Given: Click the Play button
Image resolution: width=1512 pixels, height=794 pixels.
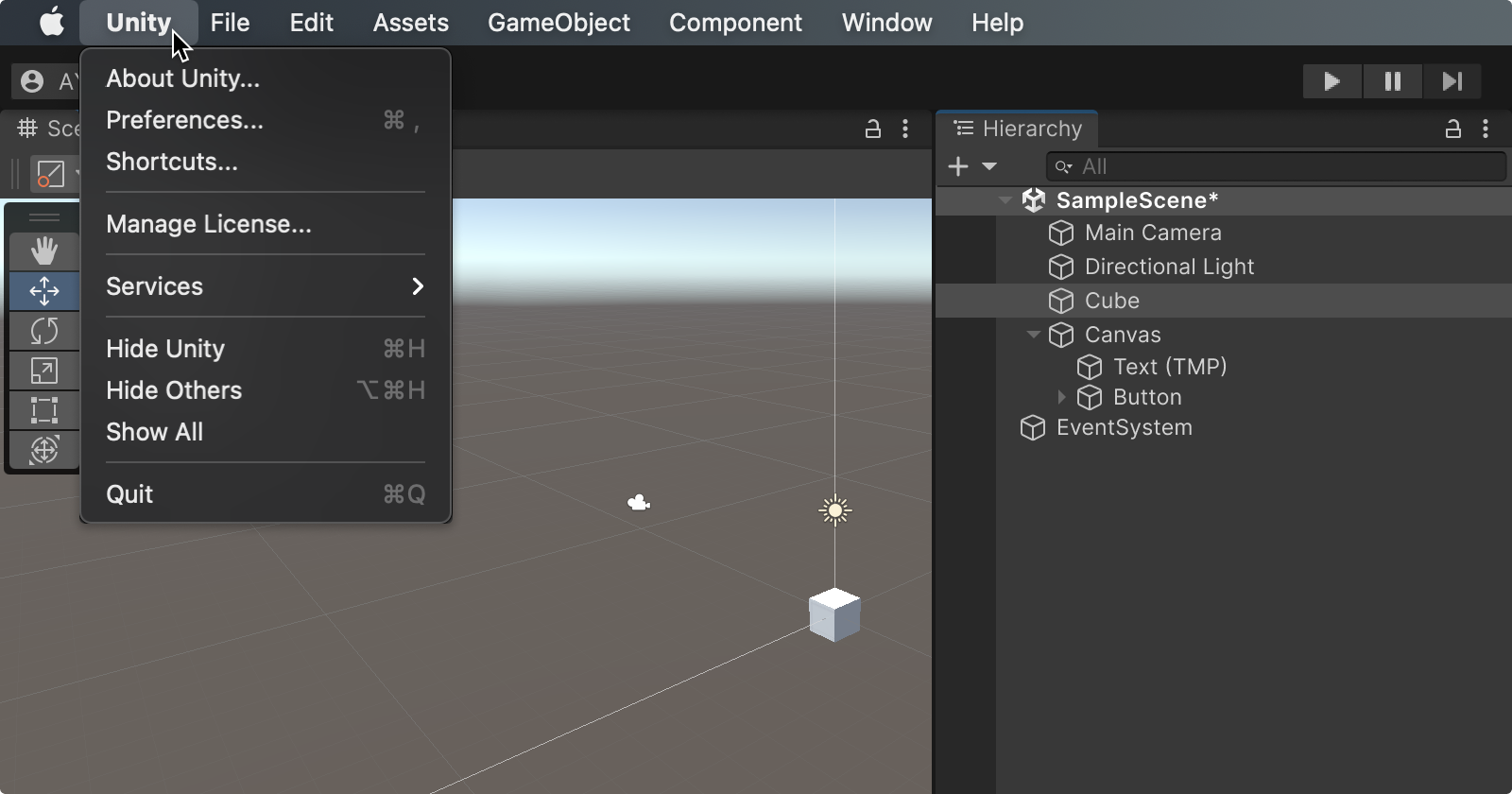Looking at the screenshot, I should point(1332,81).
